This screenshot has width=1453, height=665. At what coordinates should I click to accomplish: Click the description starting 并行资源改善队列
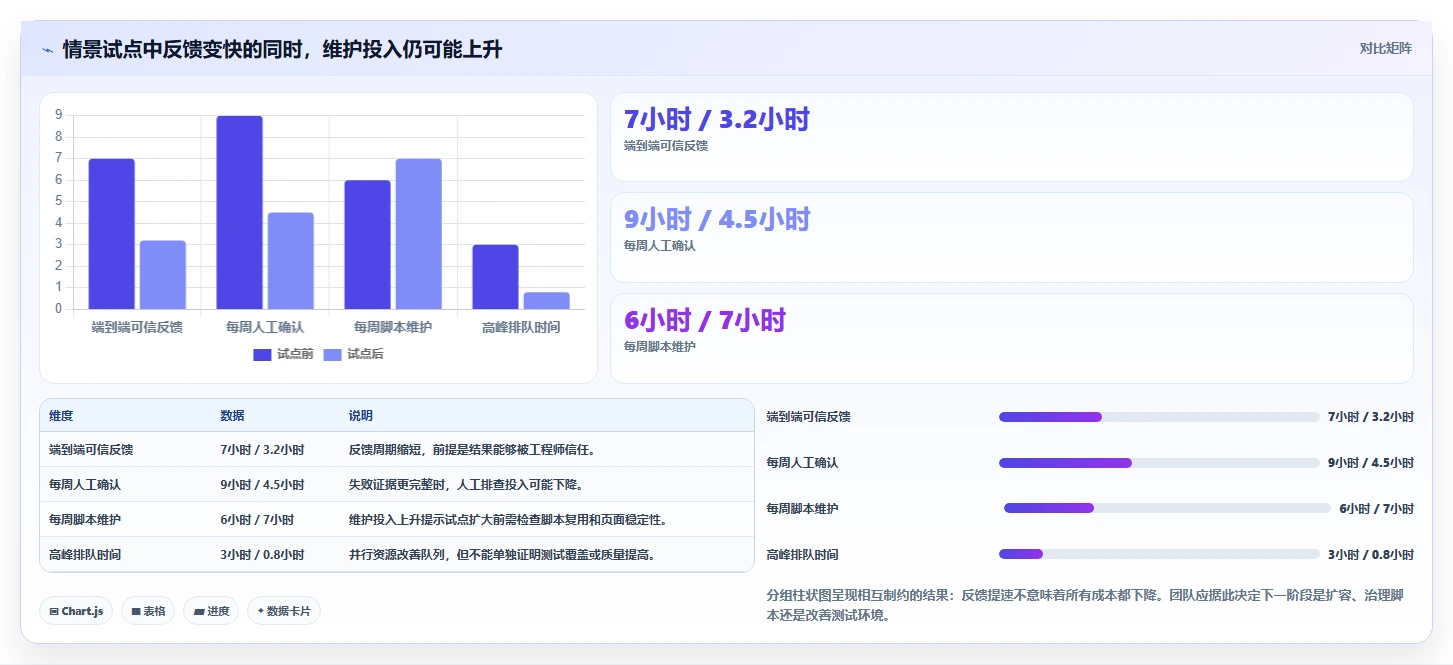point(502,555)
